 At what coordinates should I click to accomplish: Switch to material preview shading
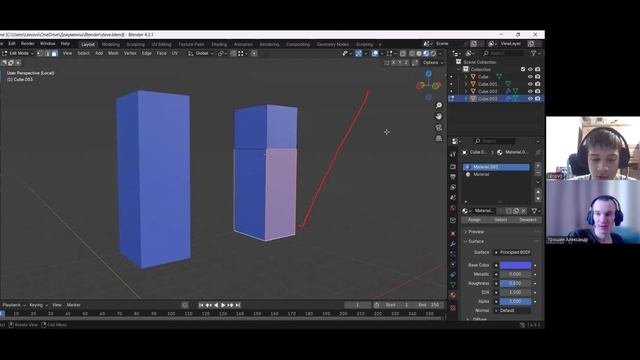click(x=426, y=53)
